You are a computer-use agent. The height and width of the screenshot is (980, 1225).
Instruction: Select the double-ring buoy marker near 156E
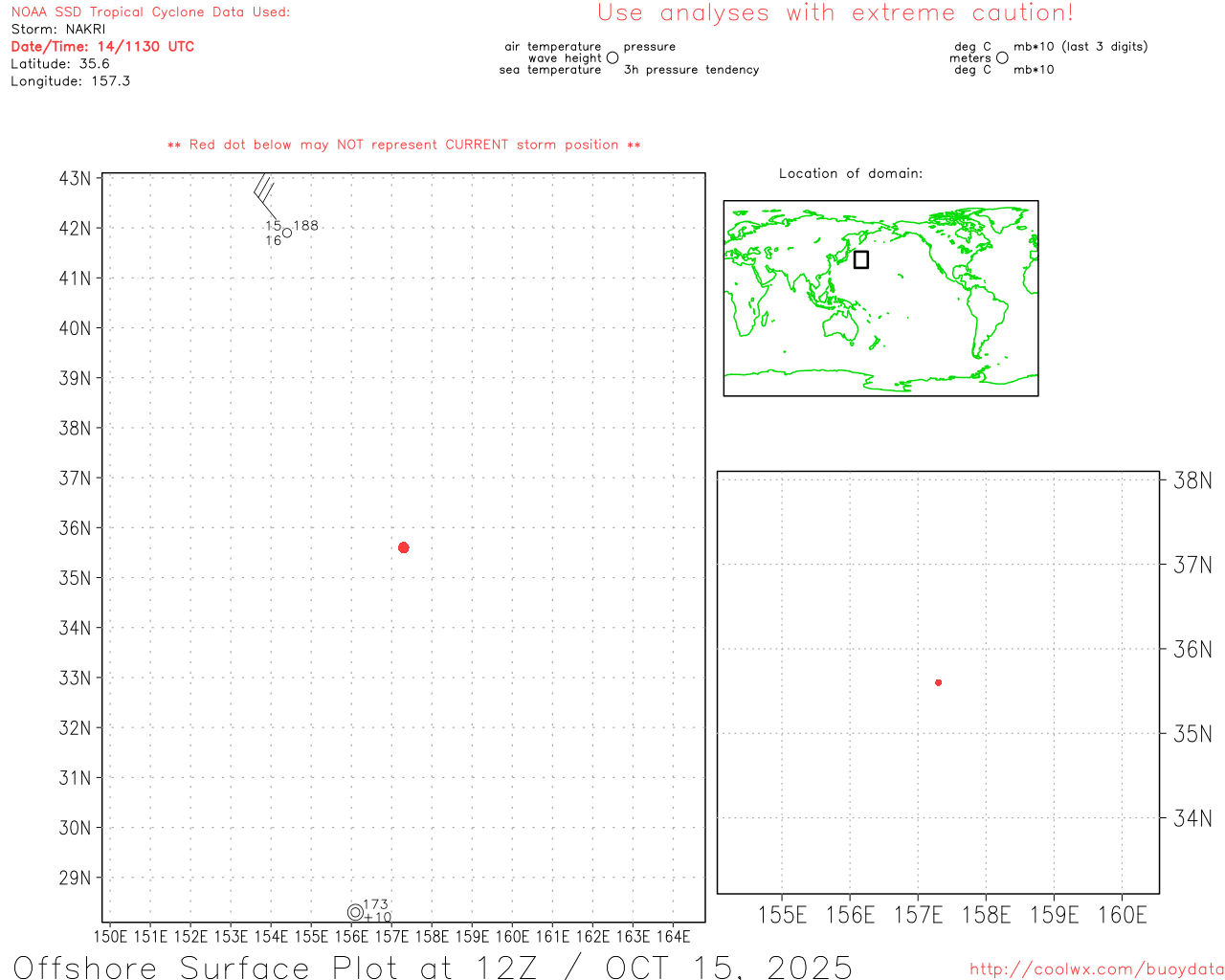tap(355, 912)
